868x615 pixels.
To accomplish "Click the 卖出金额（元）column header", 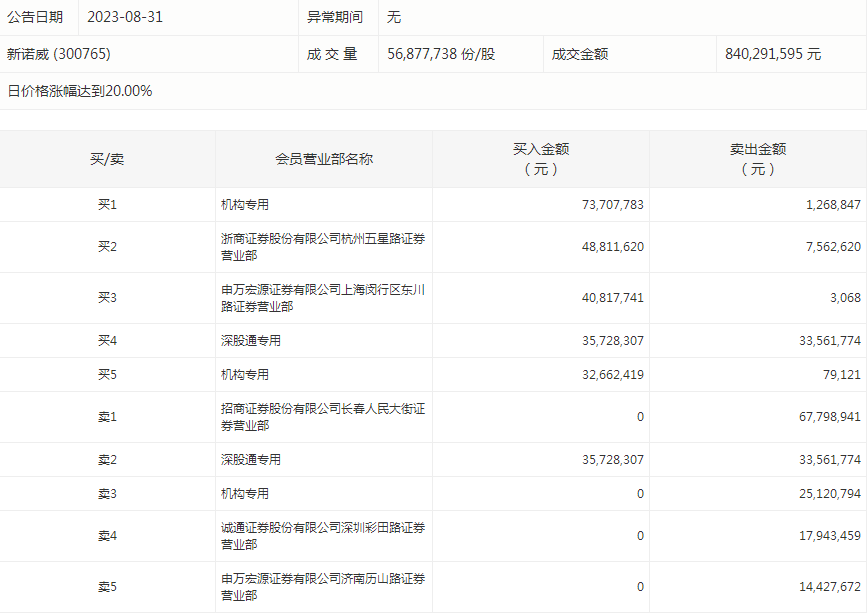I will click(758, 159).
